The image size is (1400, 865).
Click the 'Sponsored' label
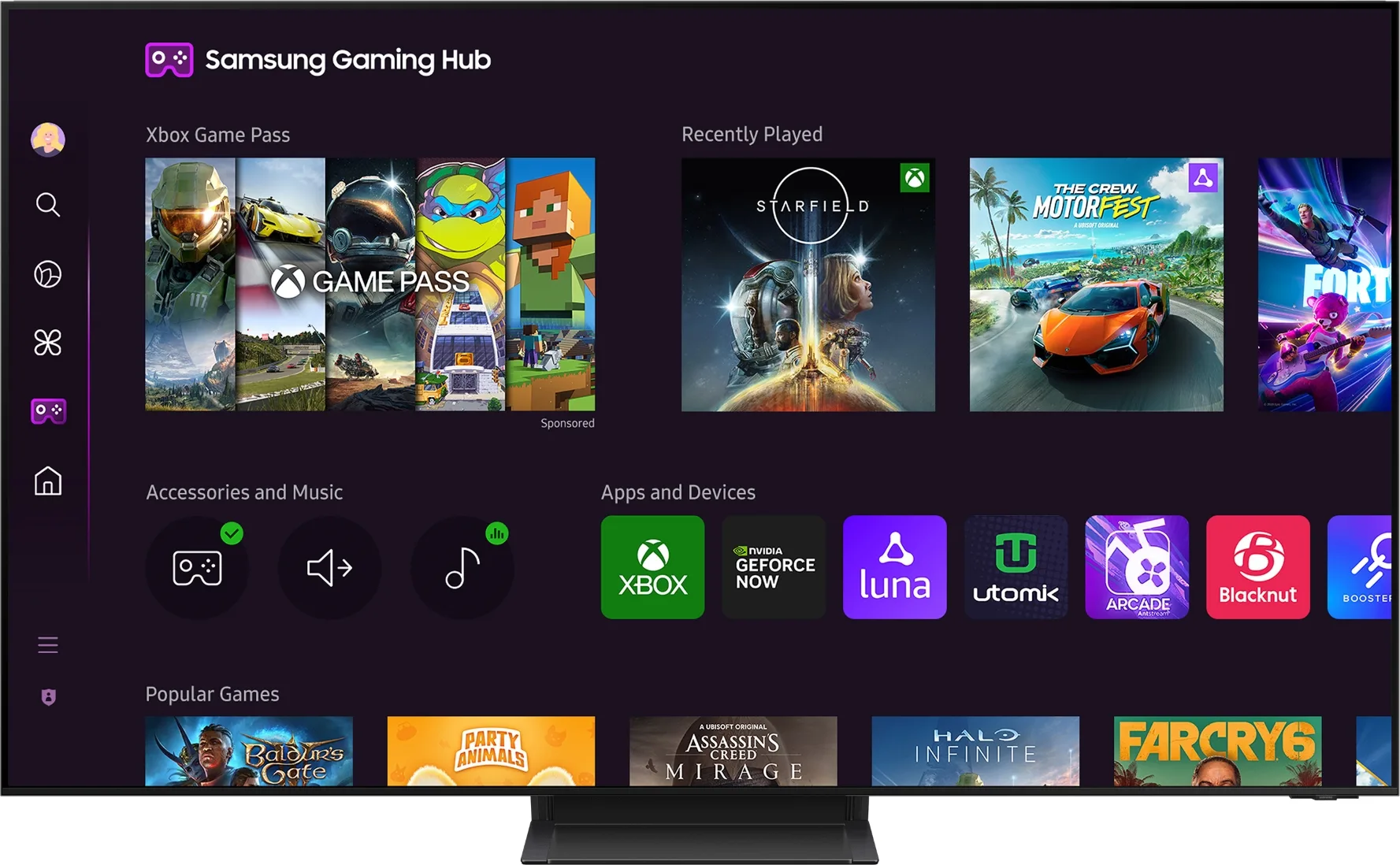(567, 423)
